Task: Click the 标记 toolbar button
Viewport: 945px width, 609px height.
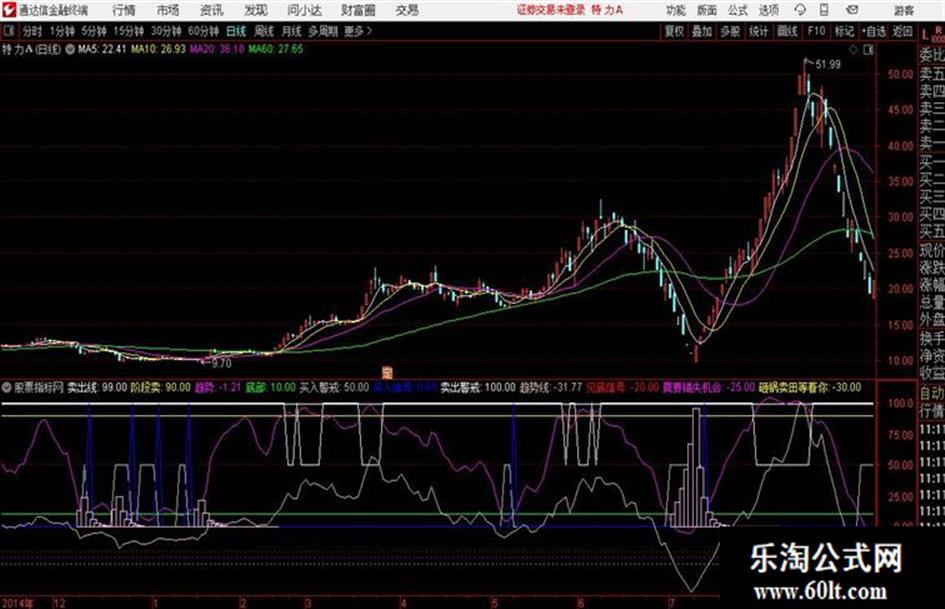Action: (x=844, y=31)
